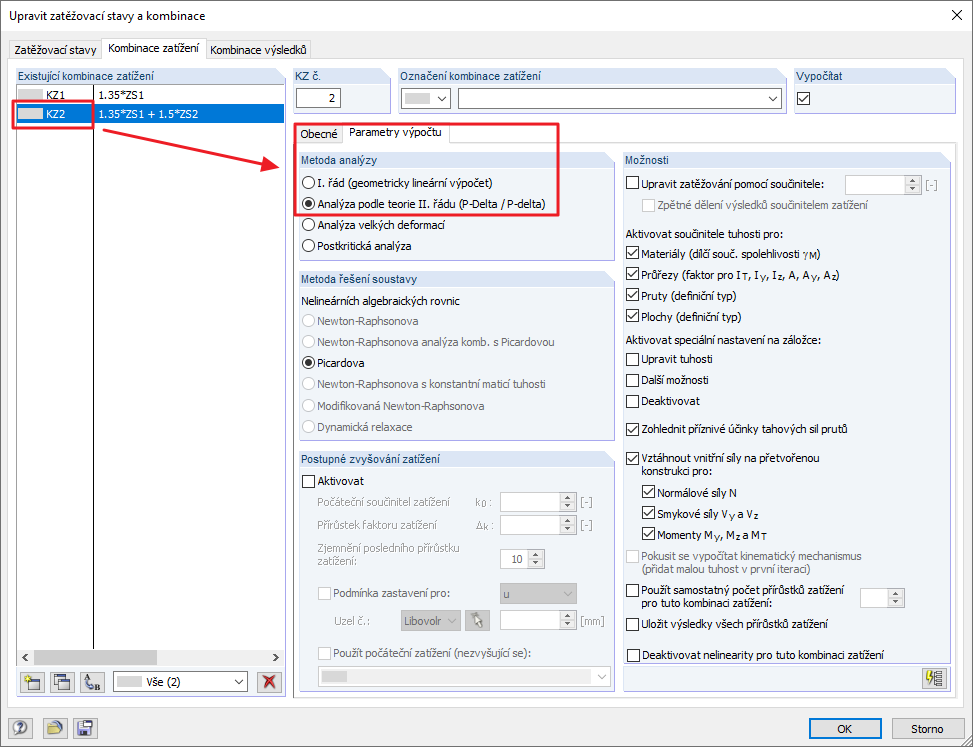
Task: Select KZ1 combination row
Action: [150, 95]
